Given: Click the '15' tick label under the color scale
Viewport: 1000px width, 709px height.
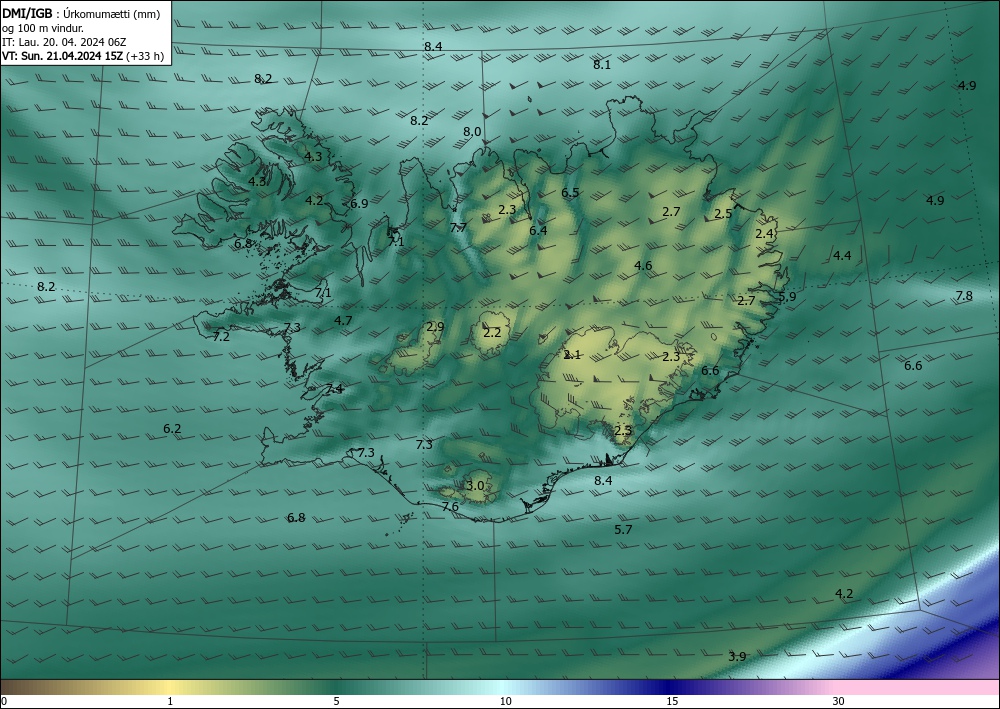Looking at the screenshot, I should [672, 701].
